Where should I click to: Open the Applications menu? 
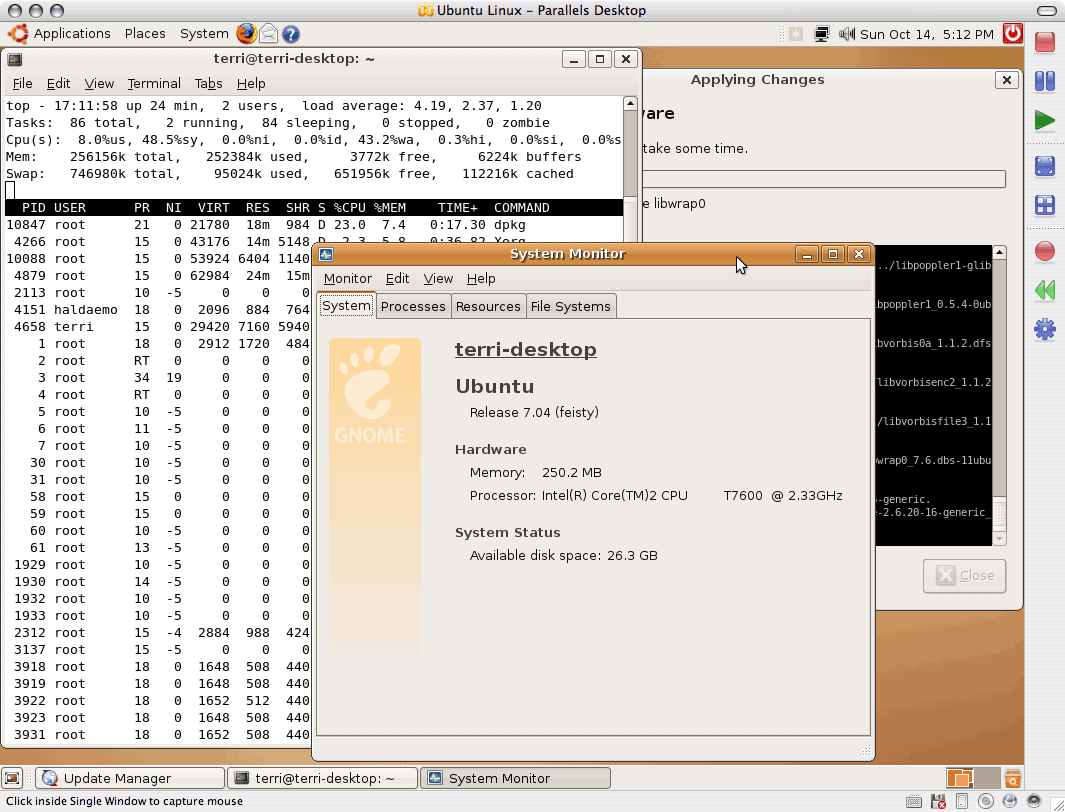[71, 34]
